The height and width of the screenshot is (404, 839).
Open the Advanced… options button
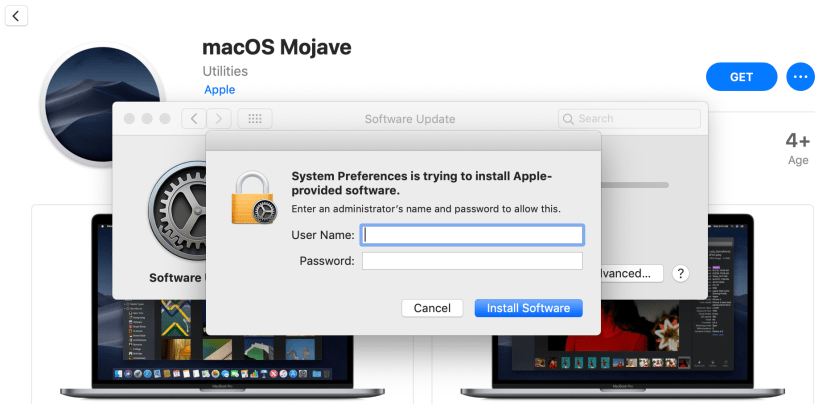(x=630, y=273)
